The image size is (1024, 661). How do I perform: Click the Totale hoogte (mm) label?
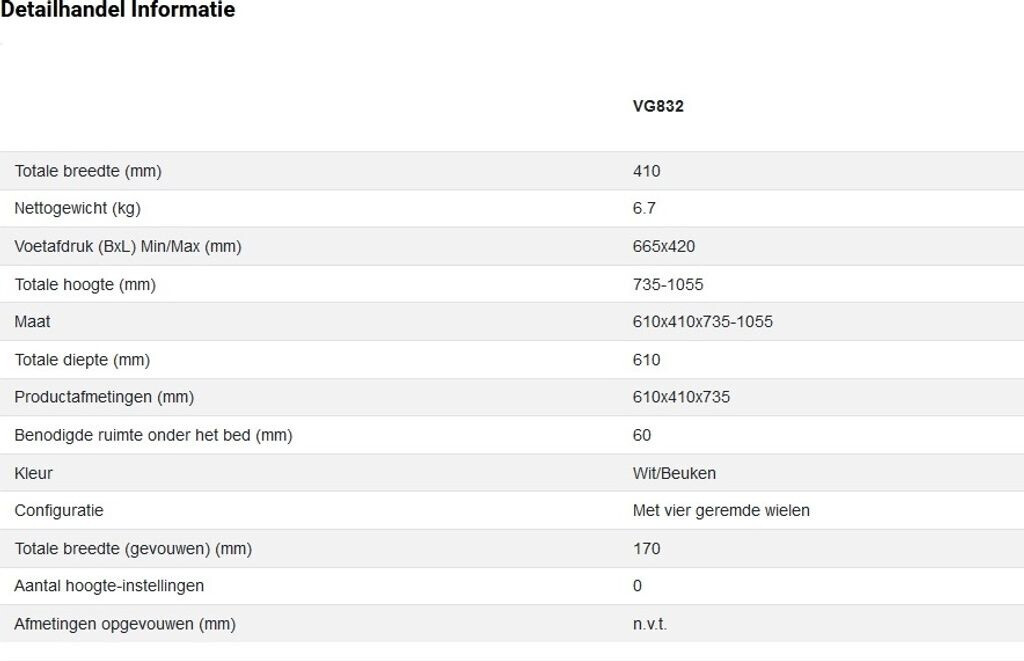85,285
